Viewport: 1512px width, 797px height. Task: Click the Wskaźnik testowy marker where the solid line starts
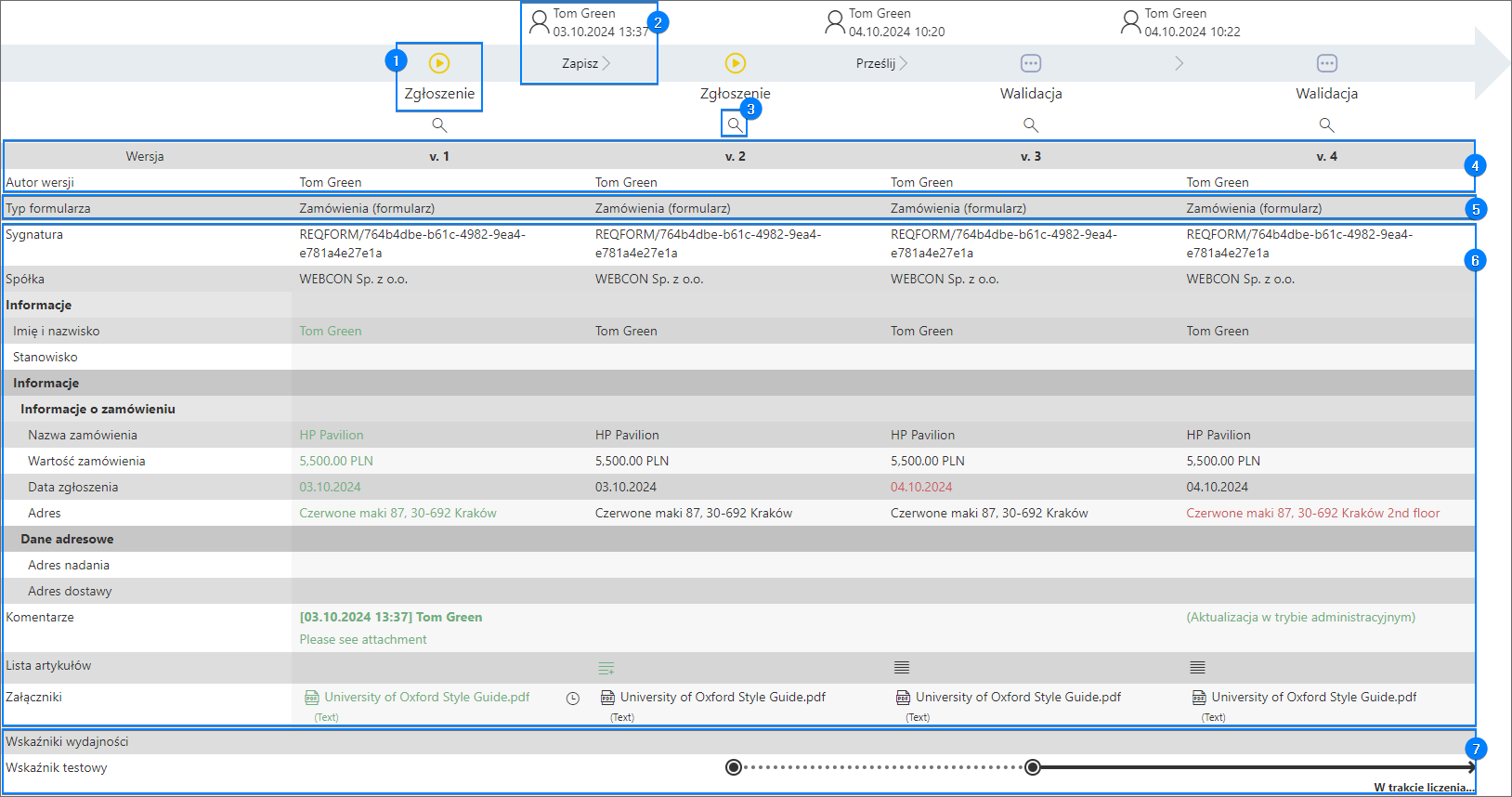coord(1032,767)
